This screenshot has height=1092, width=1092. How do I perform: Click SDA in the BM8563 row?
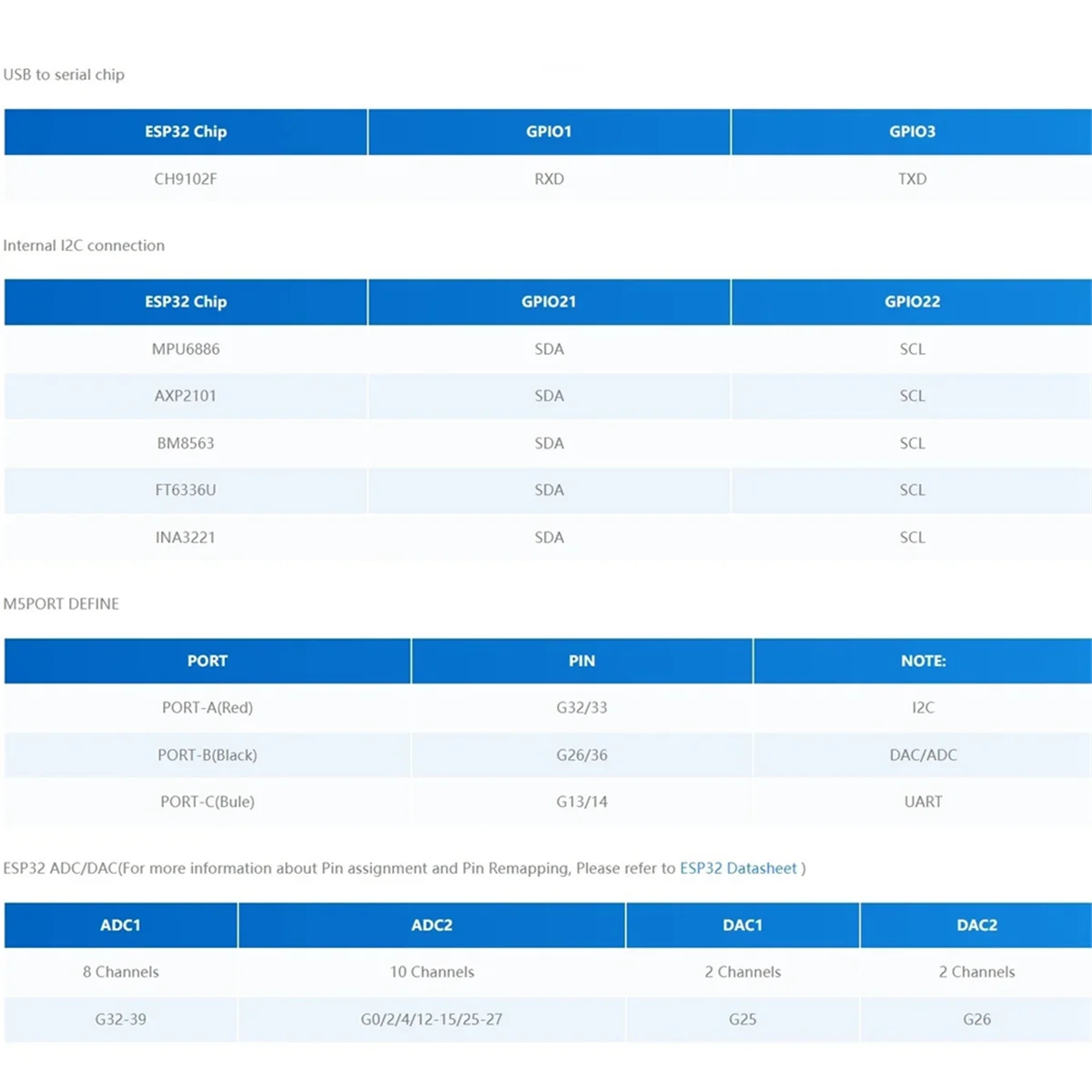pyautogui.click(x=549, y=443)
